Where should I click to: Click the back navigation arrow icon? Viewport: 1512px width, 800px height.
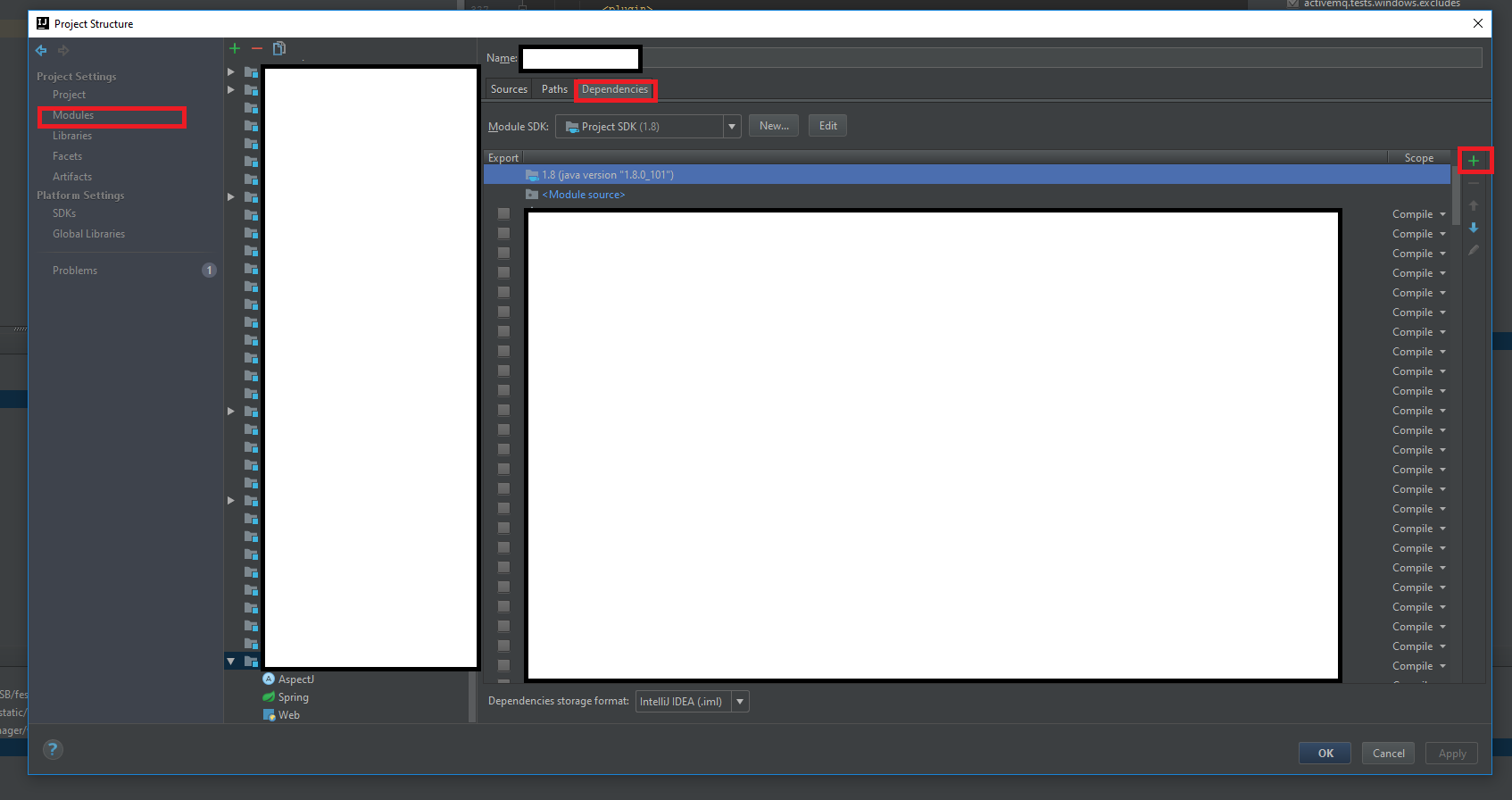[x=41, y=51]
